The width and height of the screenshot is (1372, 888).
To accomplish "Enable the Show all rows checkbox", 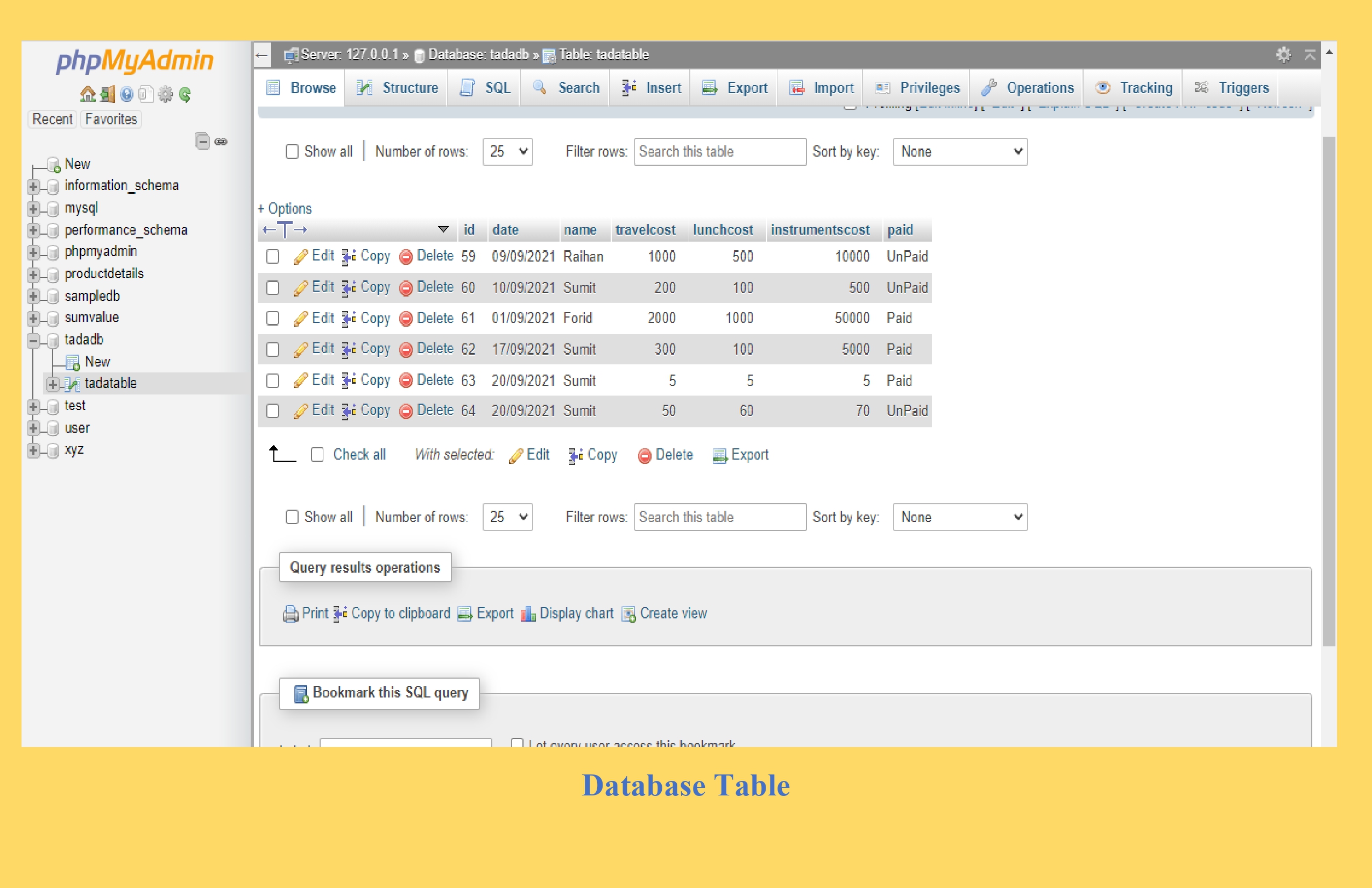I will coord(292,151).
